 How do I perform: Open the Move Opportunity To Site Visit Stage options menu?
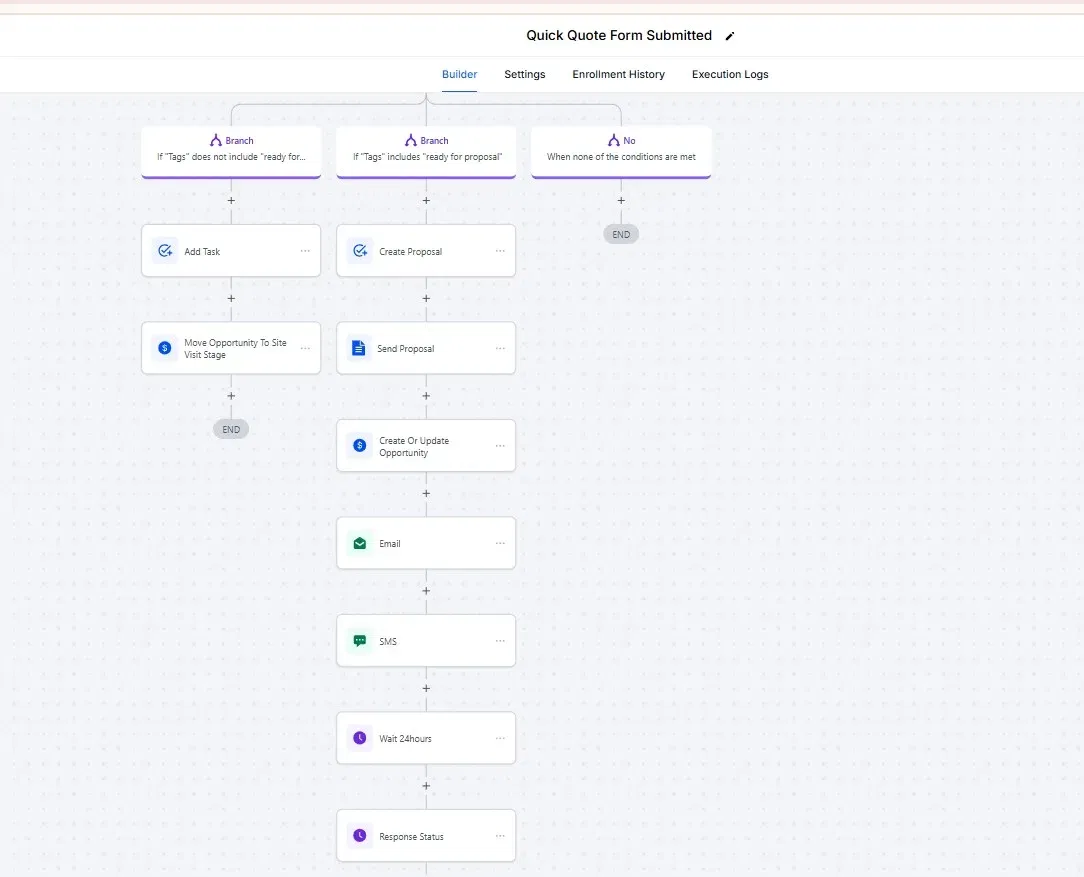pos(305,348)
